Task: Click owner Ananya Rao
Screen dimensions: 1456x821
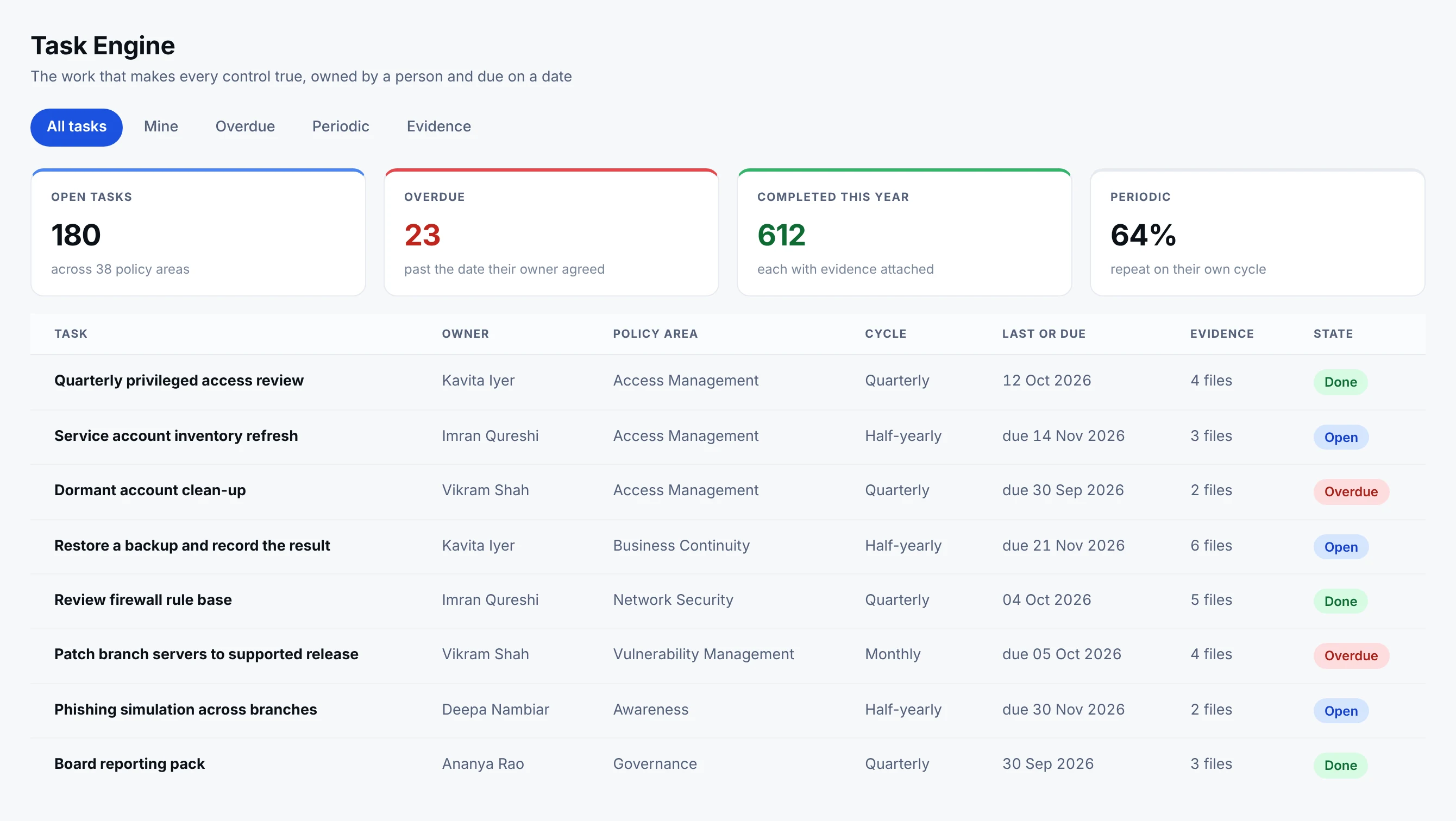Action: [x=482, y=763]
